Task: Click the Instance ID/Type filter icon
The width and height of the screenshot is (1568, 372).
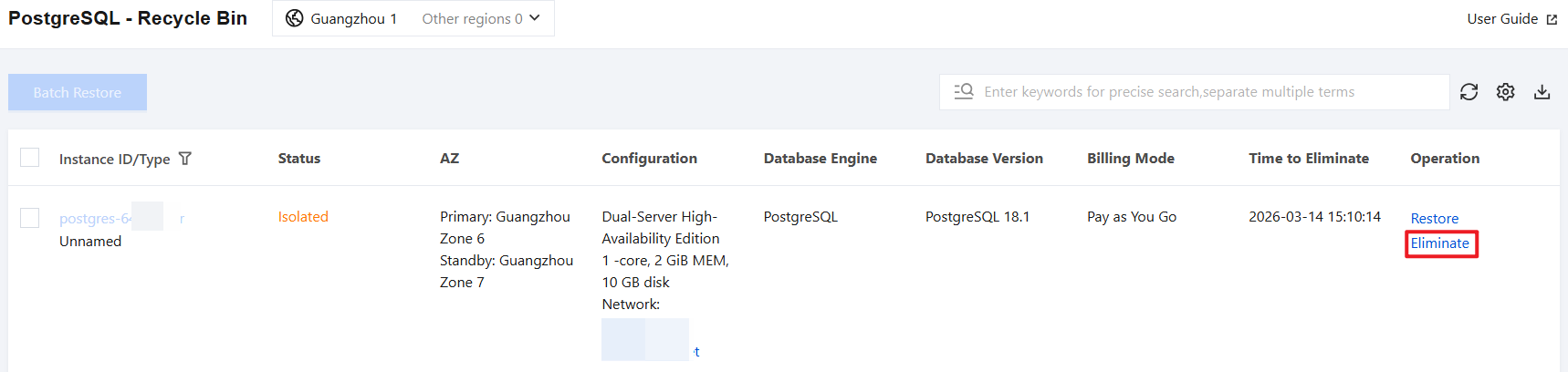Action: (x=185, y=159)
